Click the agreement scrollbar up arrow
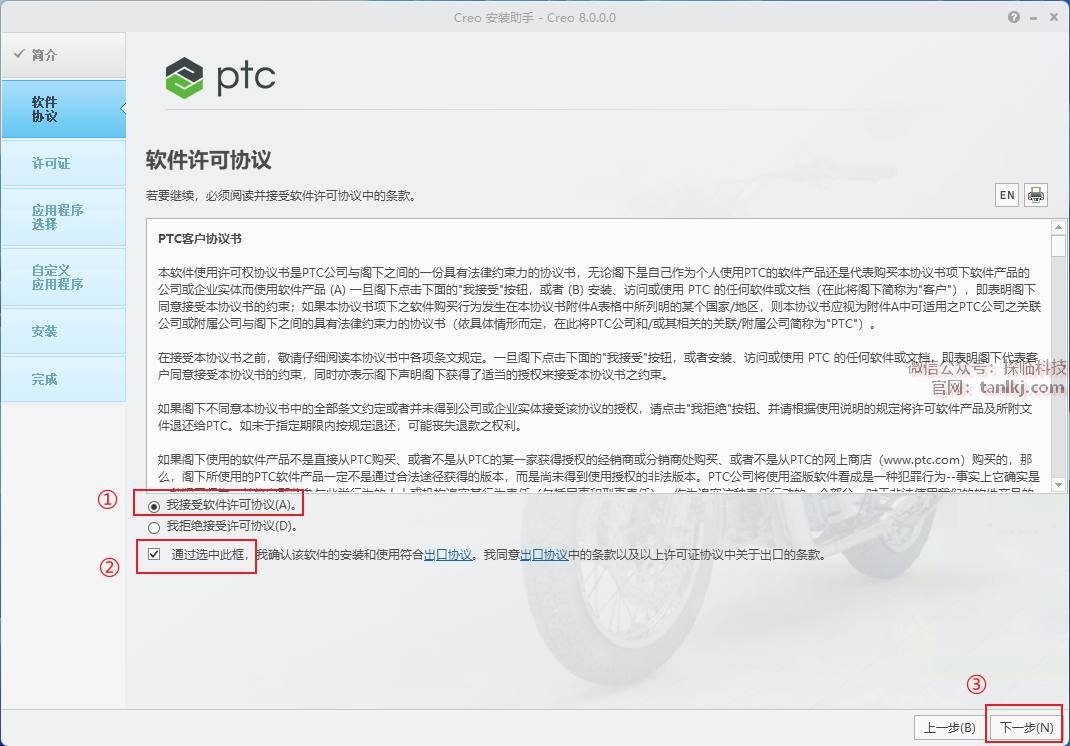Image resolution: width=1070 pixels, height=746 pixels. 1058,227
